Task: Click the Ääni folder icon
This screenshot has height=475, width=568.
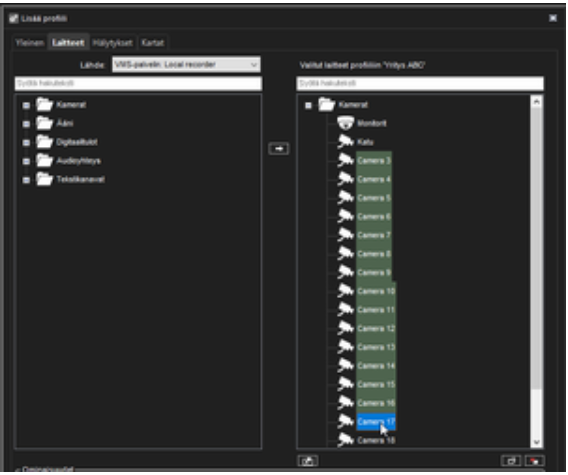Action: point(45,123)
